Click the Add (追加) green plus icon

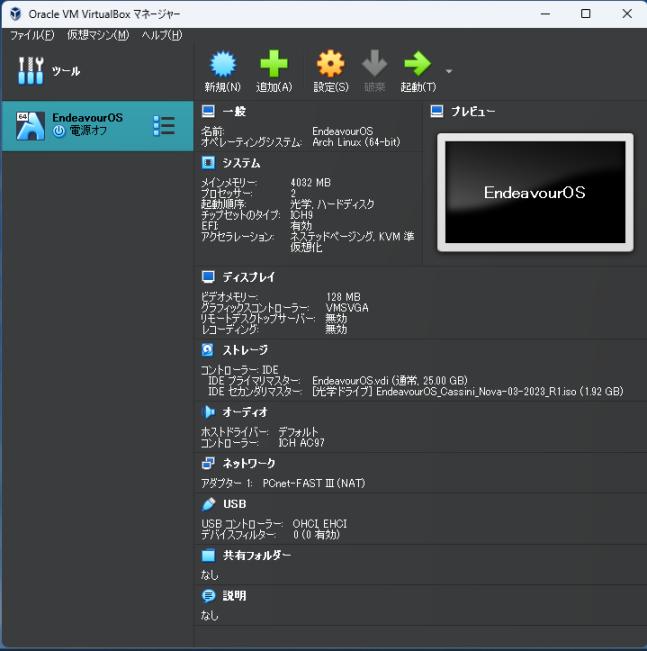pyautogui.click(x=273, y=64)
